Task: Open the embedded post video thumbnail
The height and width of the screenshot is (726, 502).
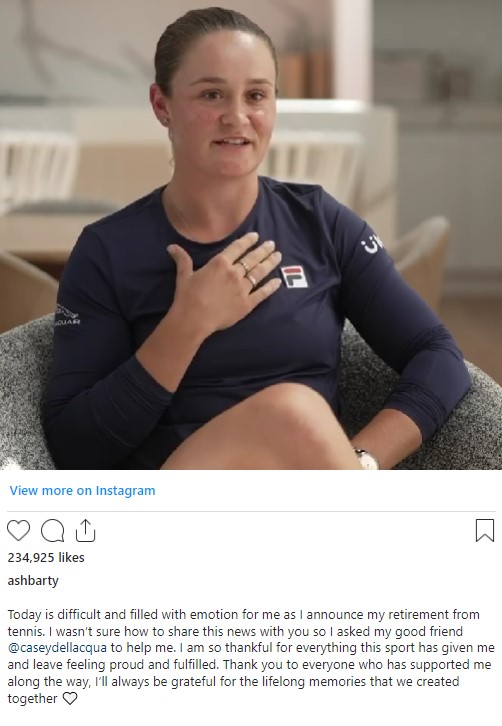Action: 251,235
